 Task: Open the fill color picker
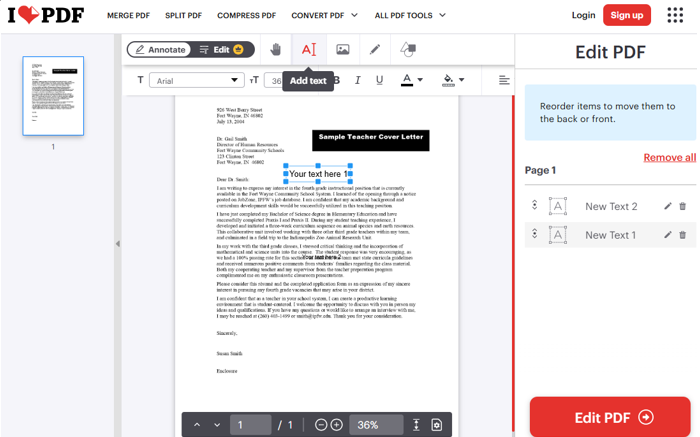(x=453, y=80)
